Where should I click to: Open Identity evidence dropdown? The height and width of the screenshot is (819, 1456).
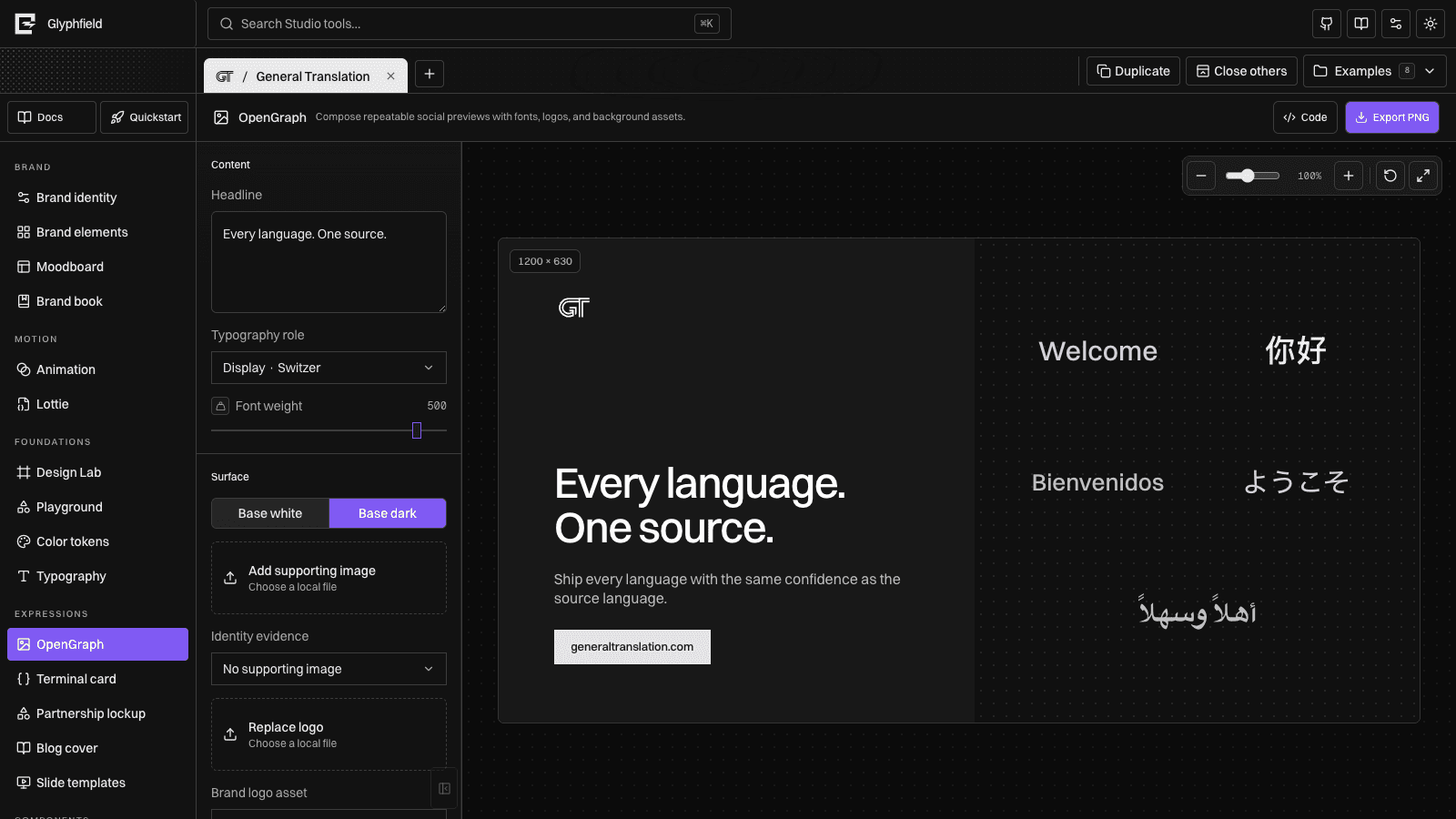pyautogui.click(x=329, y=669)
